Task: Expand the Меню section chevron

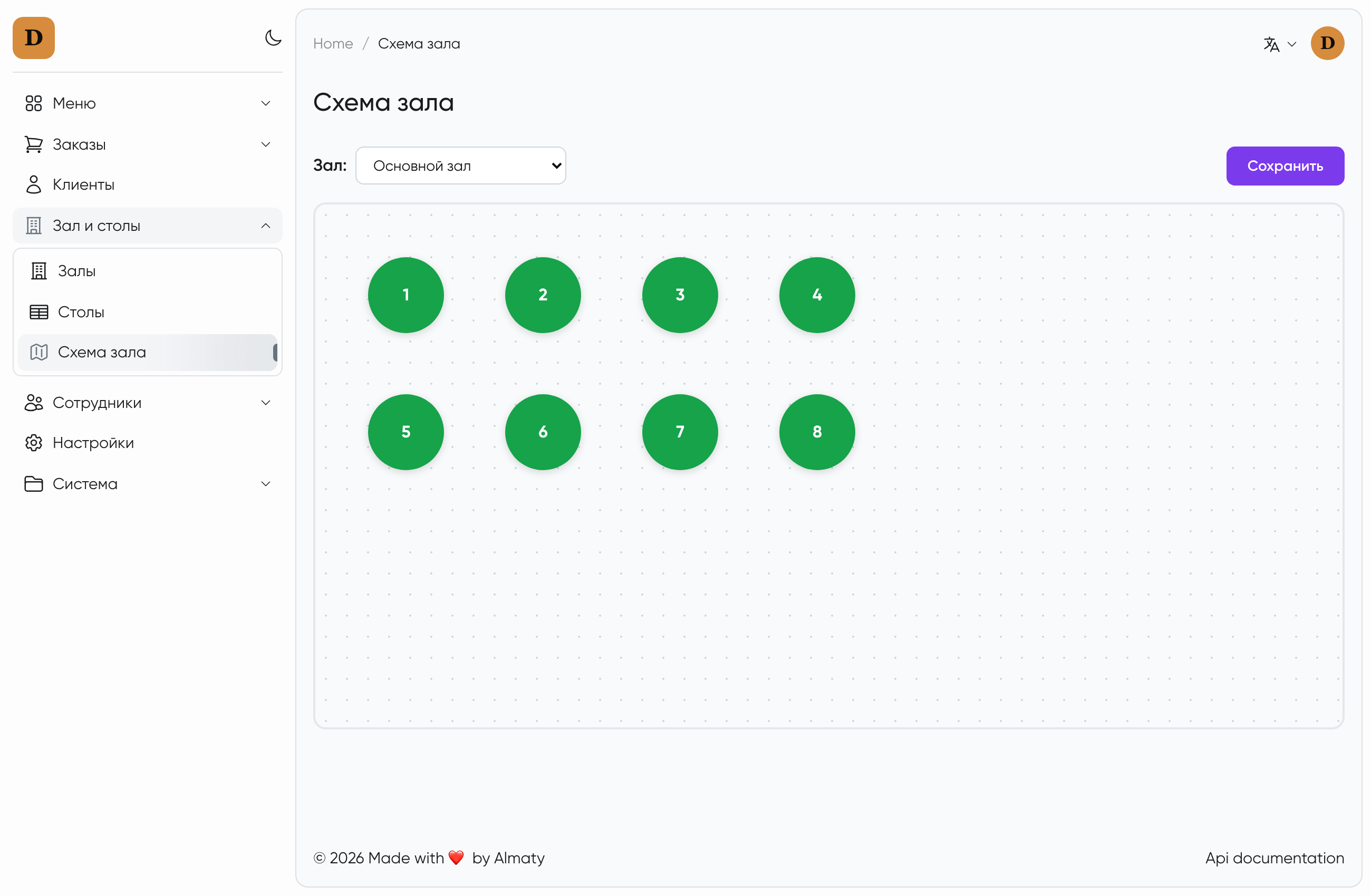Action: (x=266, y=104)
